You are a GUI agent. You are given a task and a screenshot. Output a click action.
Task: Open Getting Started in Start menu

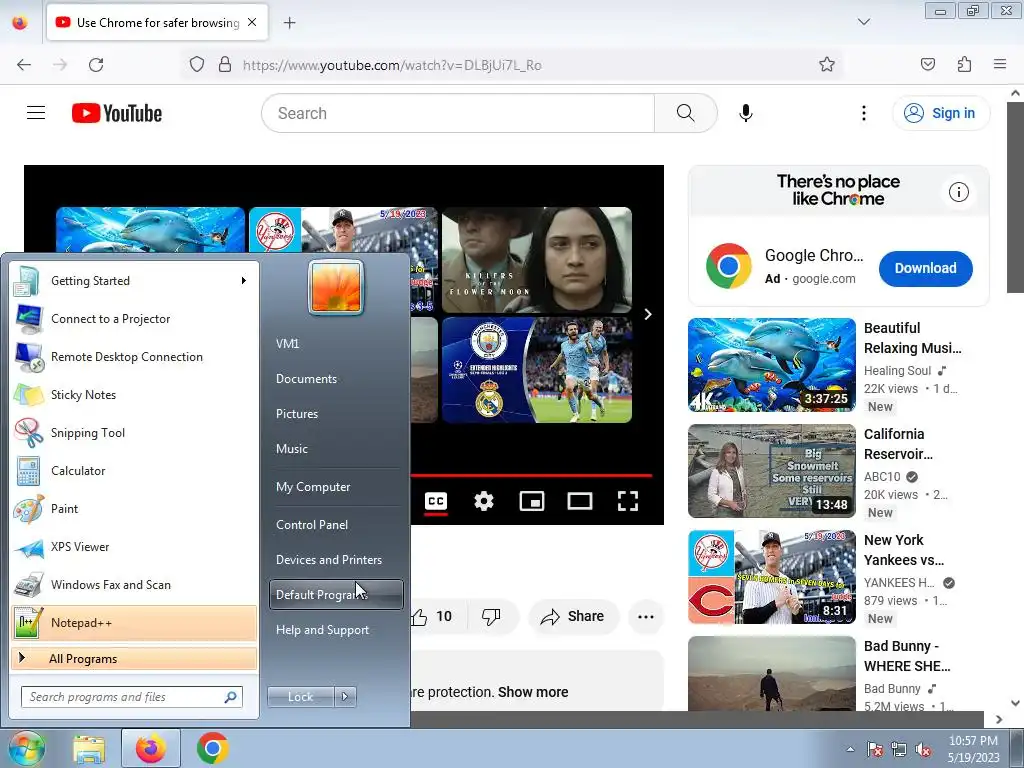(134, 281)
